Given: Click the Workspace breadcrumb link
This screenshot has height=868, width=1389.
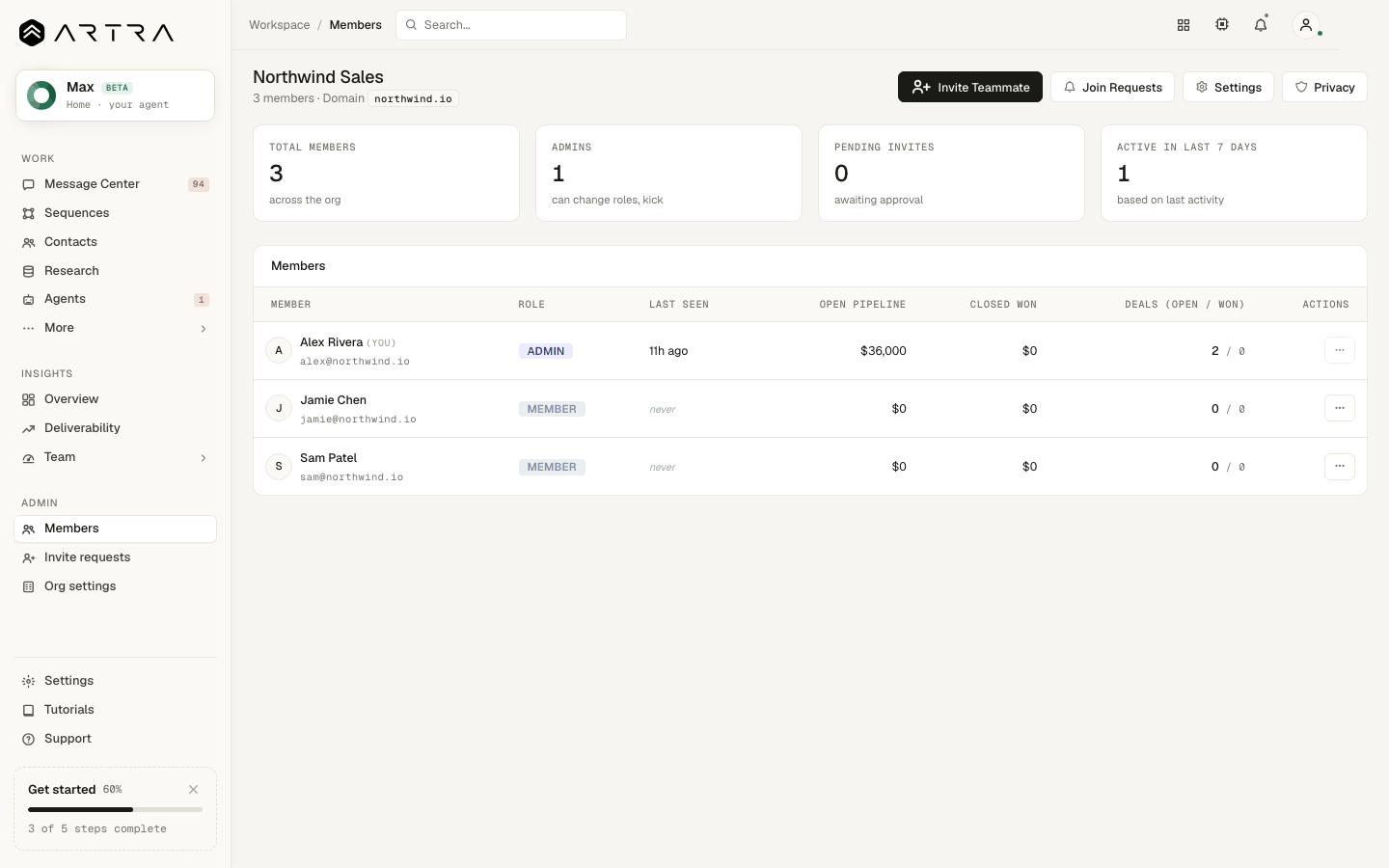Looking at the screenshot, I should [x=280, y=25].
